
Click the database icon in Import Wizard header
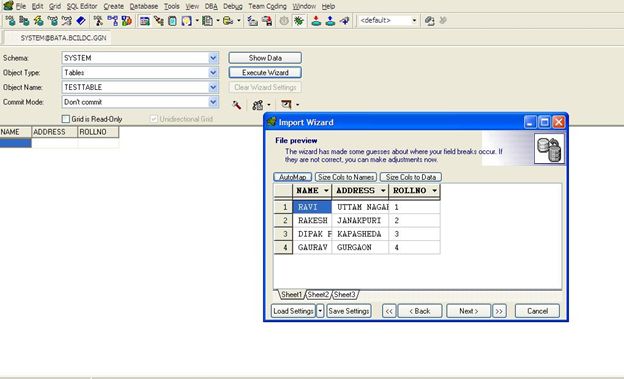[x=549, y=149]
